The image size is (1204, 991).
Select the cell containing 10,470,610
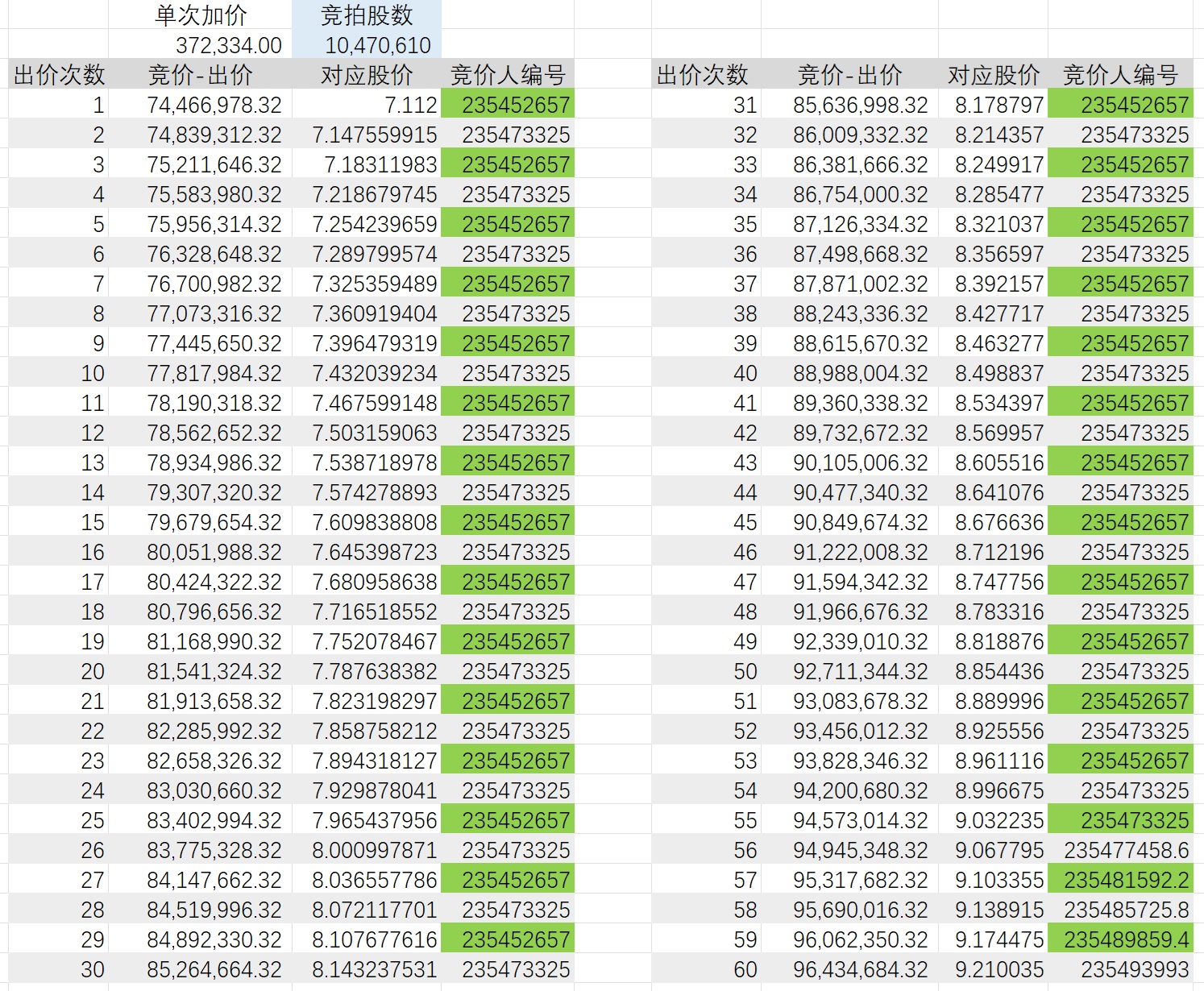coord(367,45)
